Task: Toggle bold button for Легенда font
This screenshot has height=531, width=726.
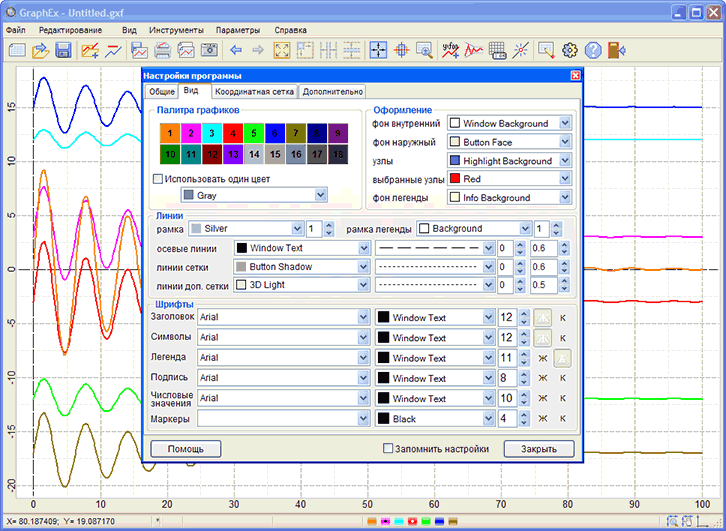Action: [x=544, y=358]
